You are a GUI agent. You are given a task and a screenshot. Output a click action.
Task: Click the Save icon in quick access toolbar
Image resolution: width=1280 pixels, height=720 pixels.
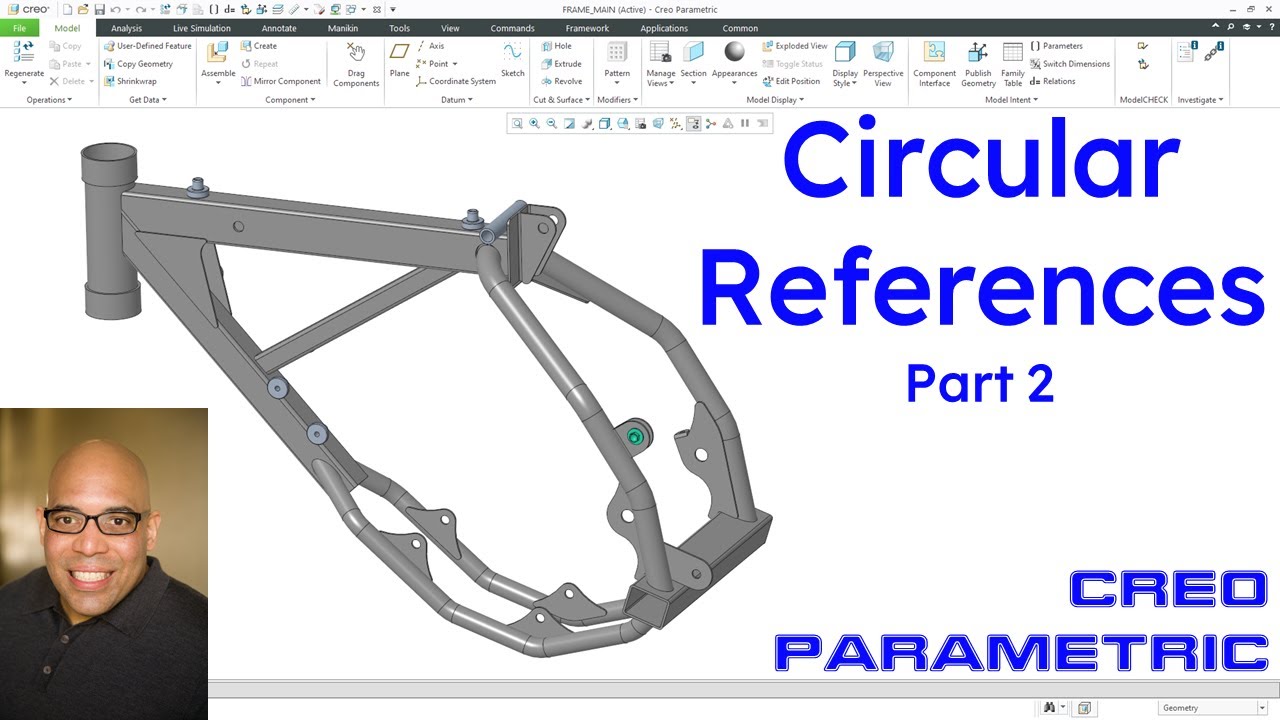coord(99,9)
